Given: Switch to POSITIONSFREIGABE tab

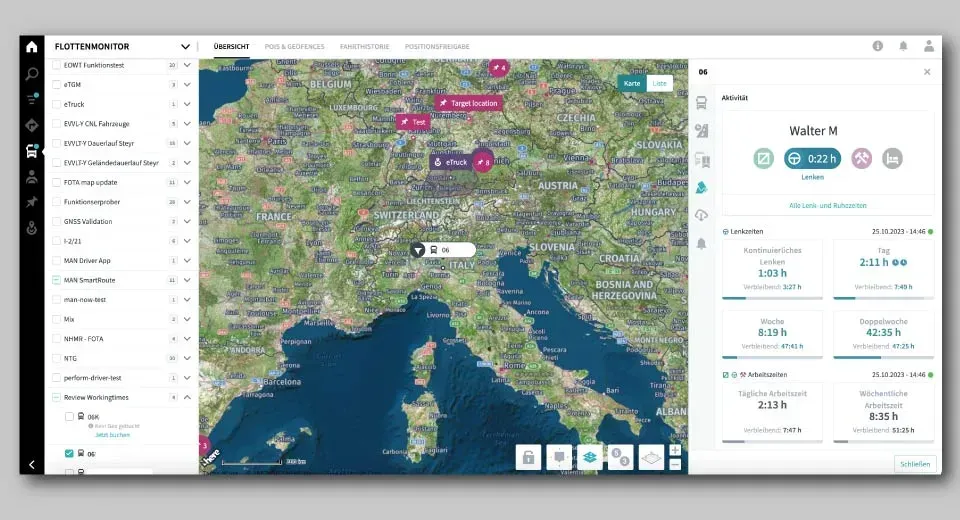Looking at the screenshot, I should 437,47.
